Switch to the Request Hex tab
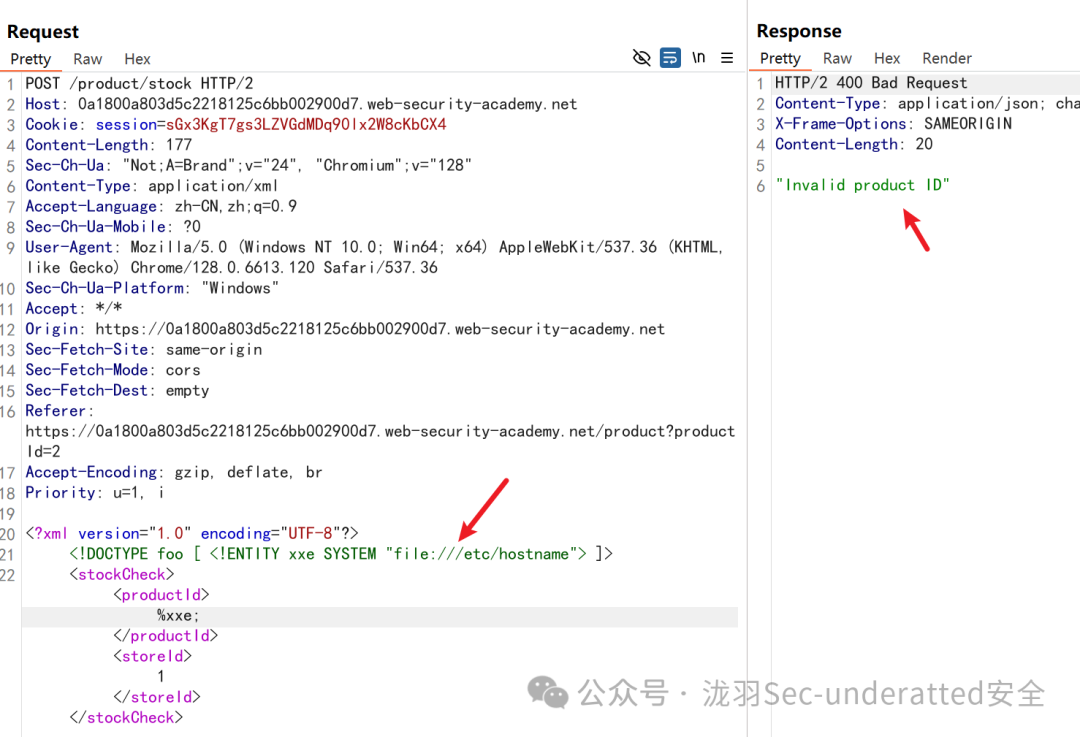This screenshot has height=737, width=1080. [x=137, y=59]
